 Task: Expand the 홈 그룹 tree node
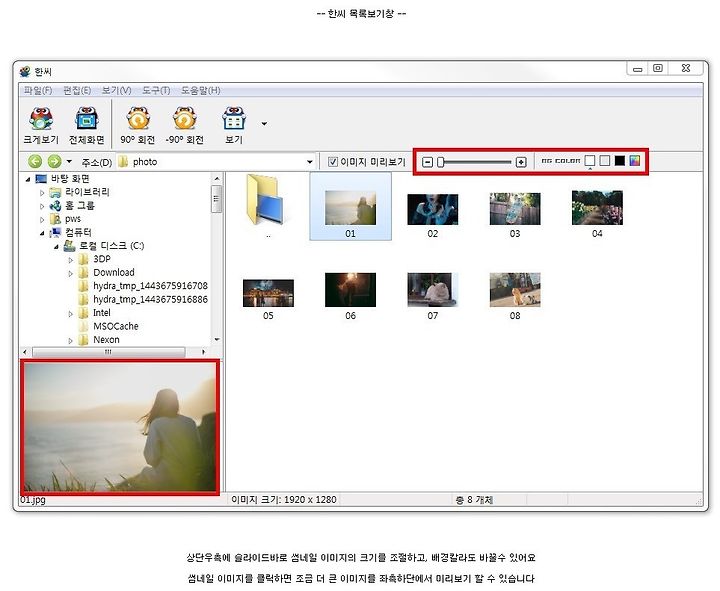coord(42,206)
